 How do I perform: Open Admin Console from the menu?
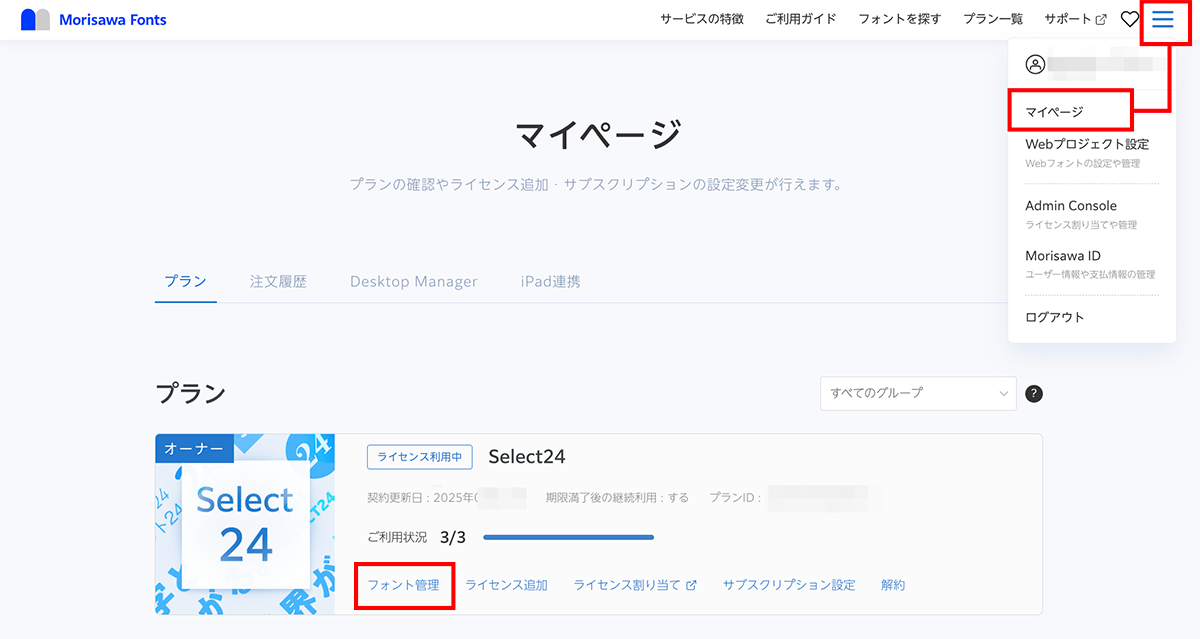[x=1071, y=206]
